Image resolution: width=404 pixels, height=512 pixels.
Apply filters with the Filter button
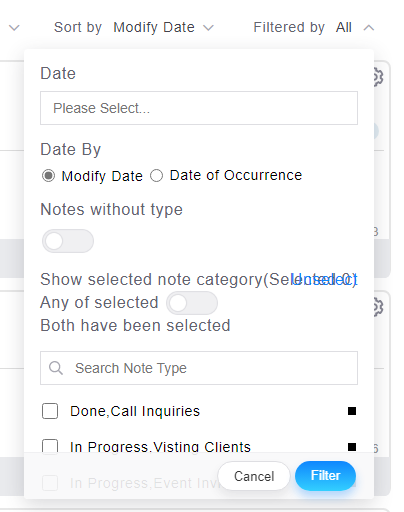325,476
